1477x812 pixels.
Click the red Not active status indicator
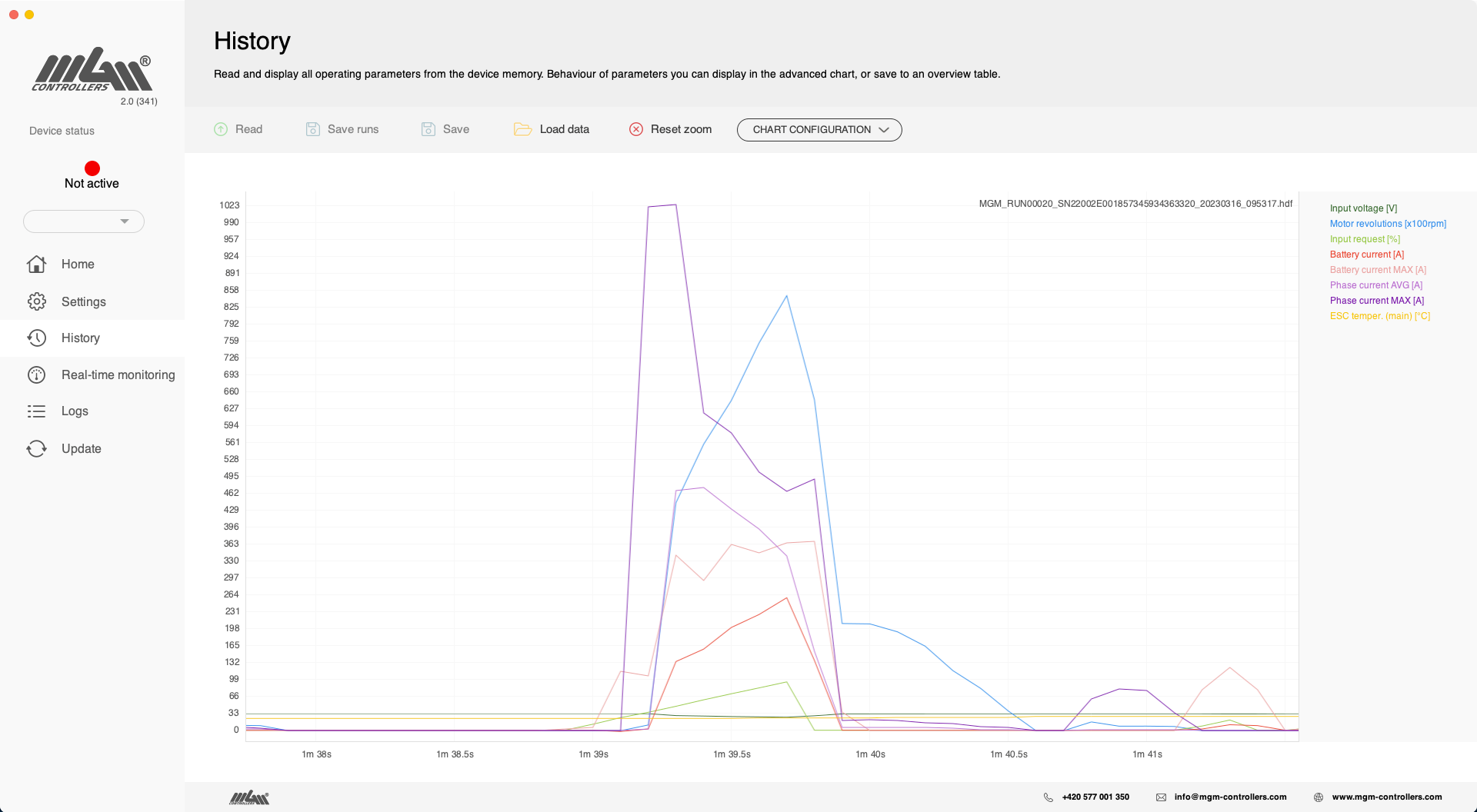(x=92, y=168)
